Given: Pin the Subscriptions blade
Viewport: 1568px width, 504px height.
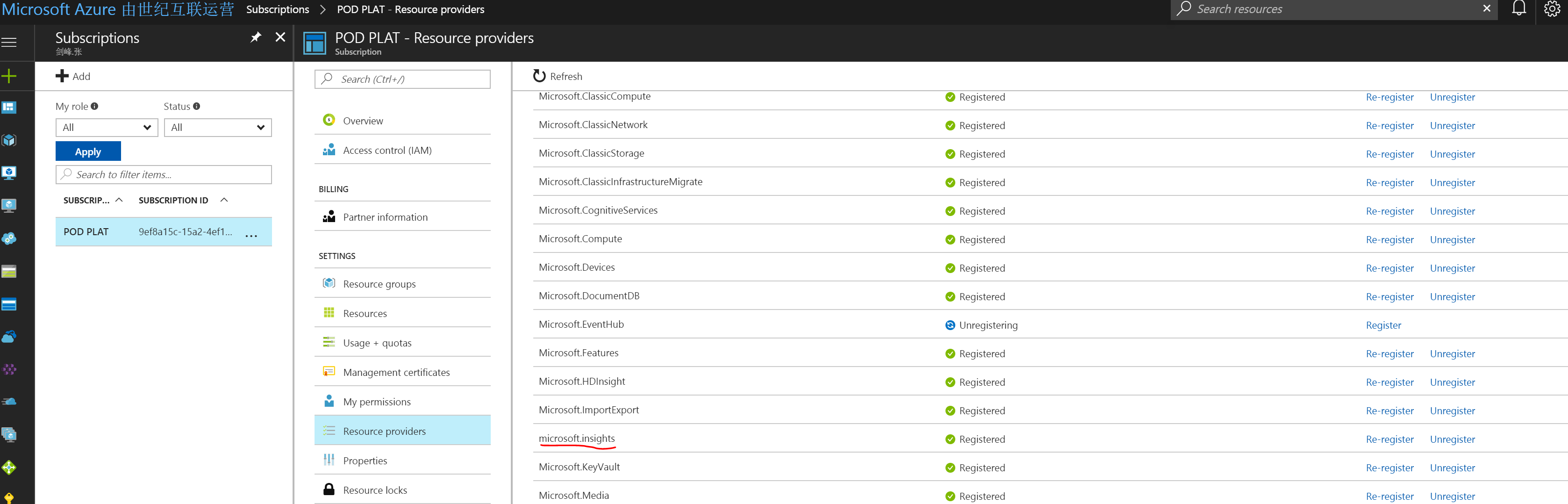Looking at the screenshot, I should (256, 38).
